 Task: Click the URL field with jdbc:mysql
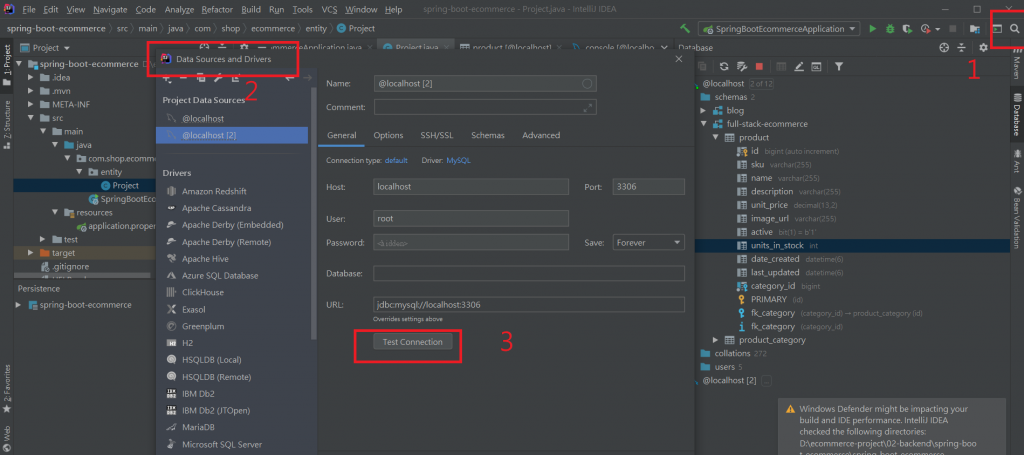click(x=529, y=305)
